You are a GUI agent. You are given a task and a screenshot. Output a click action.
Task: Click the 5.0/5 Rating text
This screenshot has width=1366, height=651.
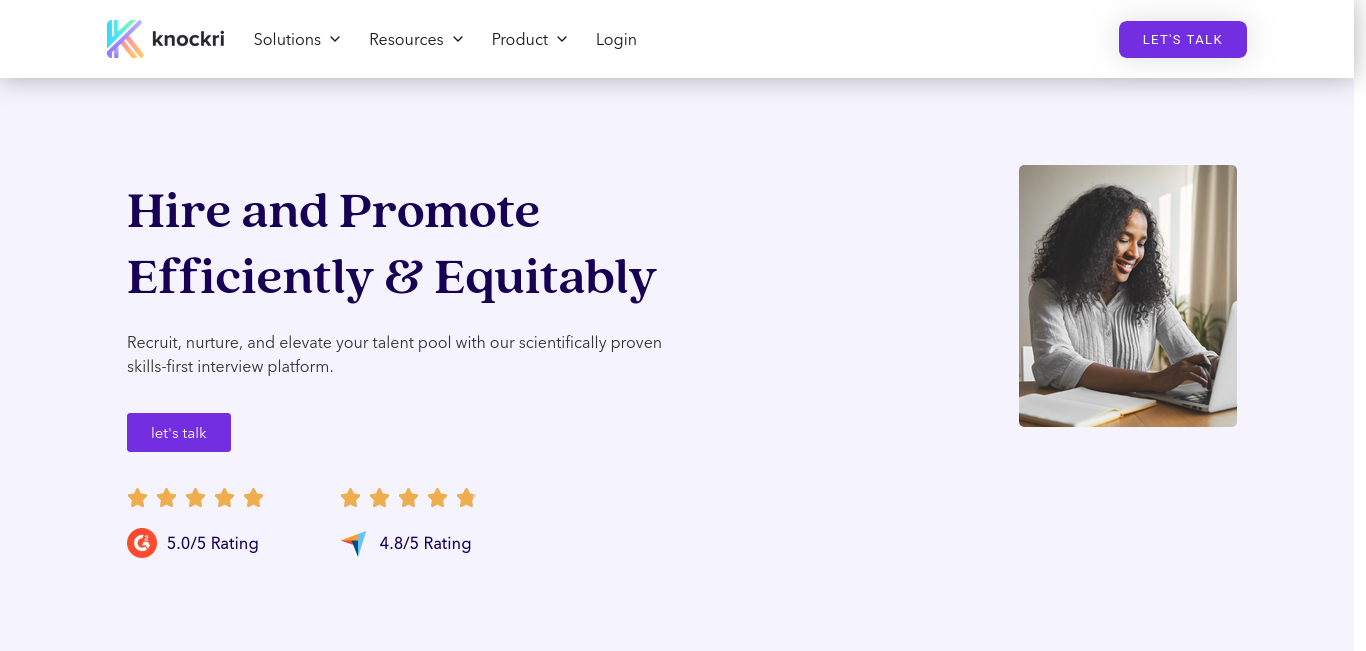click(213, 543)
